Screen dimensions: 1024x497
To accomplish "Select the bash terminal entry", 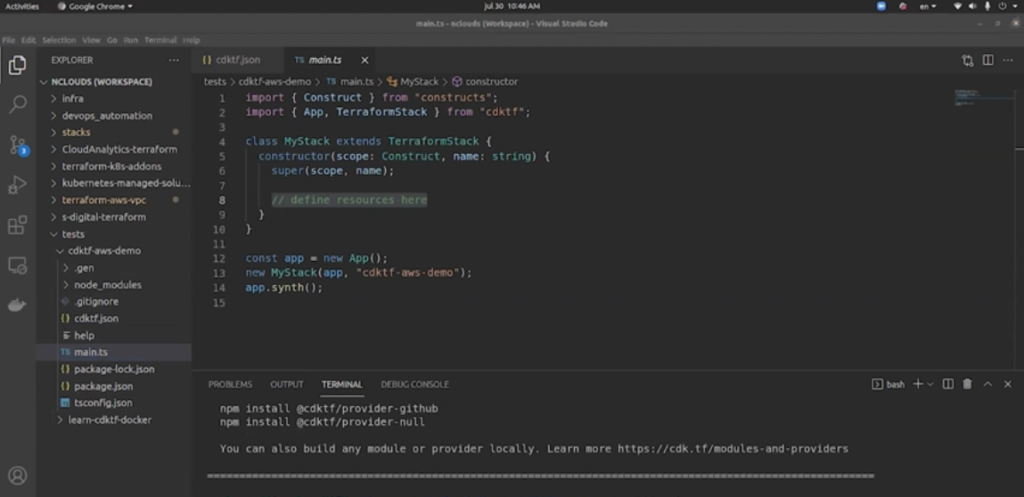I will click(889, 384).
